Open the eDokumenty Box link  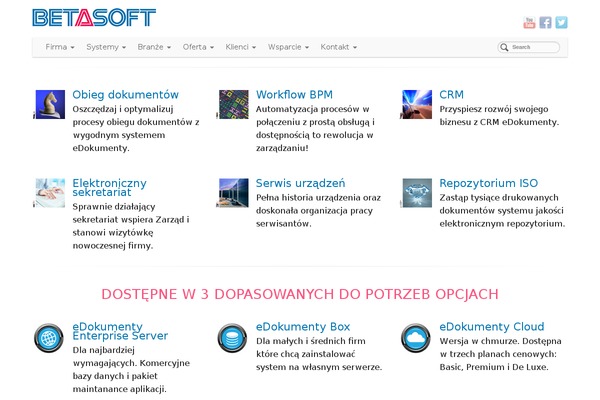tap(303, 327)
